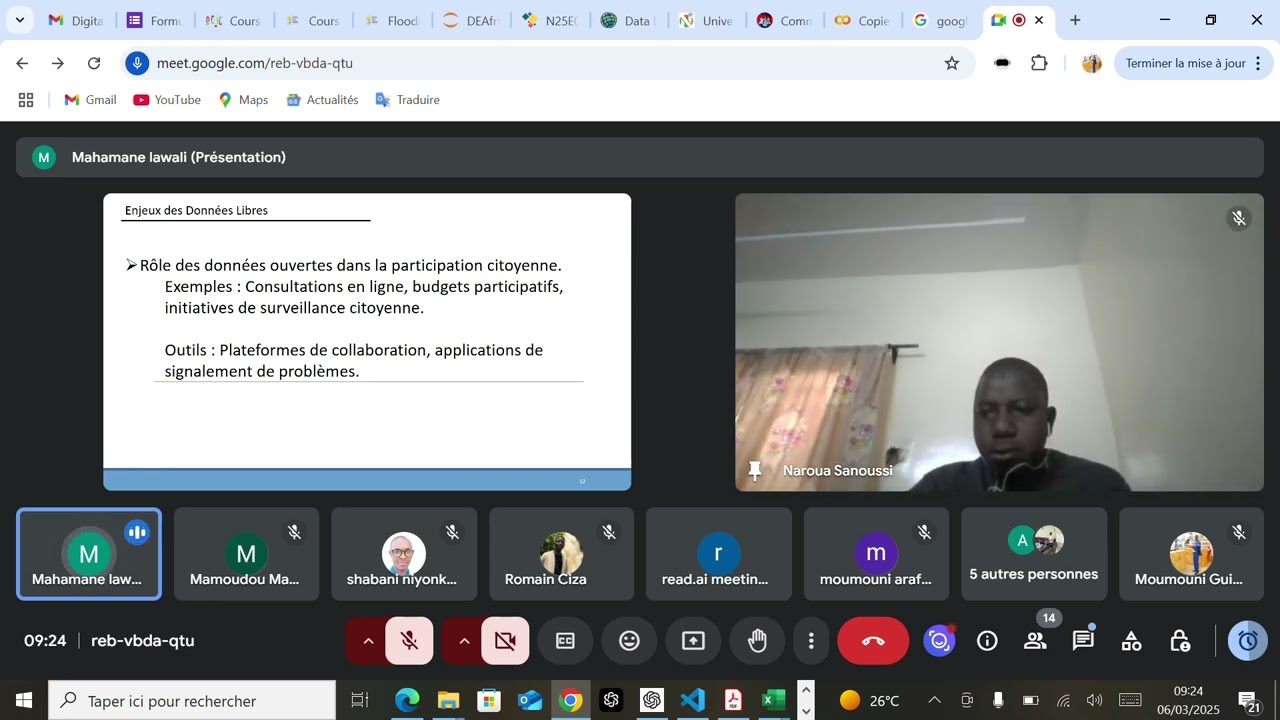Image resolution: width=1280 pixels, height=720 pixels.
Task: Open the apps grid in bookmarks bar
Action: [26, 100]
